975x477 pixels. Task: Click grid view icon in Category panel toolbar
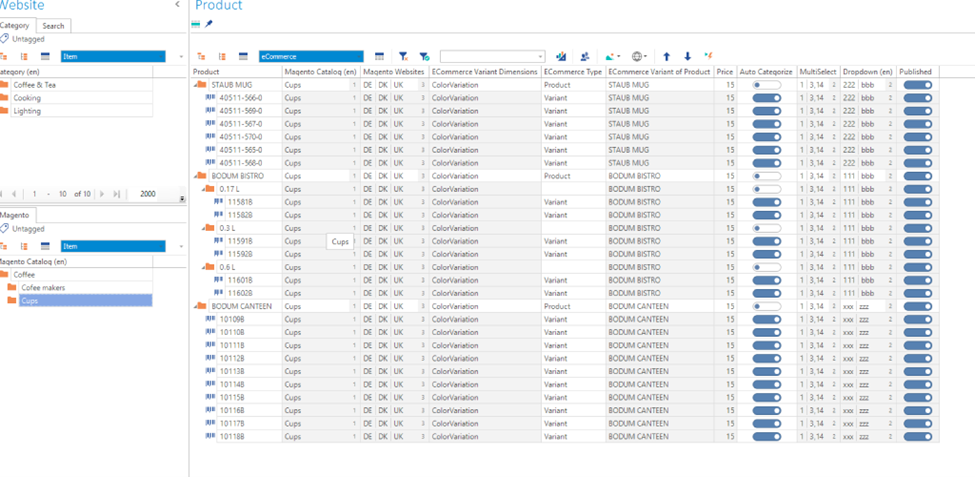click(x=45, y=56)
